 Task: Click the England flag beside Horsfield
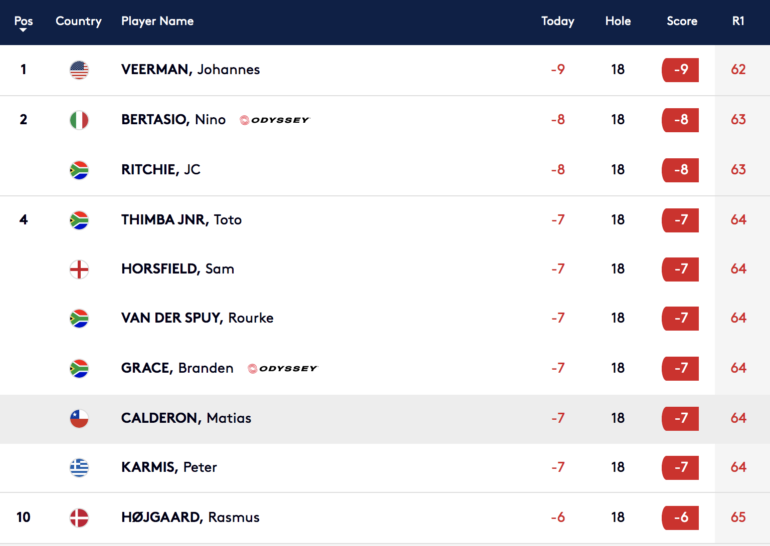(x=79, y=270)
